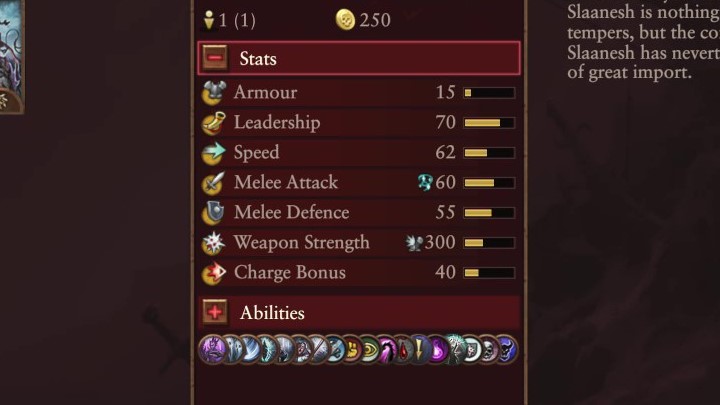Click the damage type icon beside 300
This screenshot has width=720, height=405.
pos(414,243)
